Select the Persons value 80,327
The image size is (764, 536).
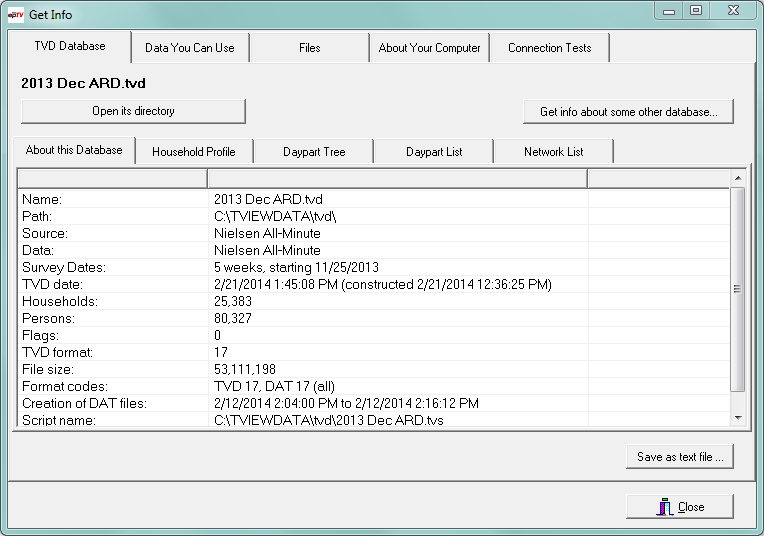pyautogui.click(x=233, y=319)
